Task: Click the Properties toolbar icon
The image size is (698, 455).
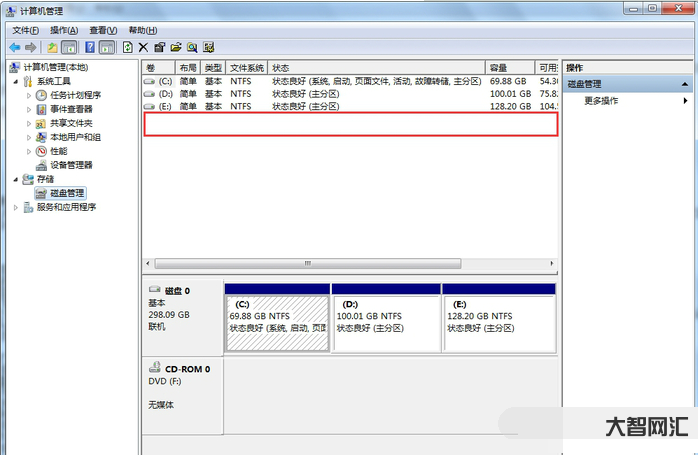Action: (159, 47)
